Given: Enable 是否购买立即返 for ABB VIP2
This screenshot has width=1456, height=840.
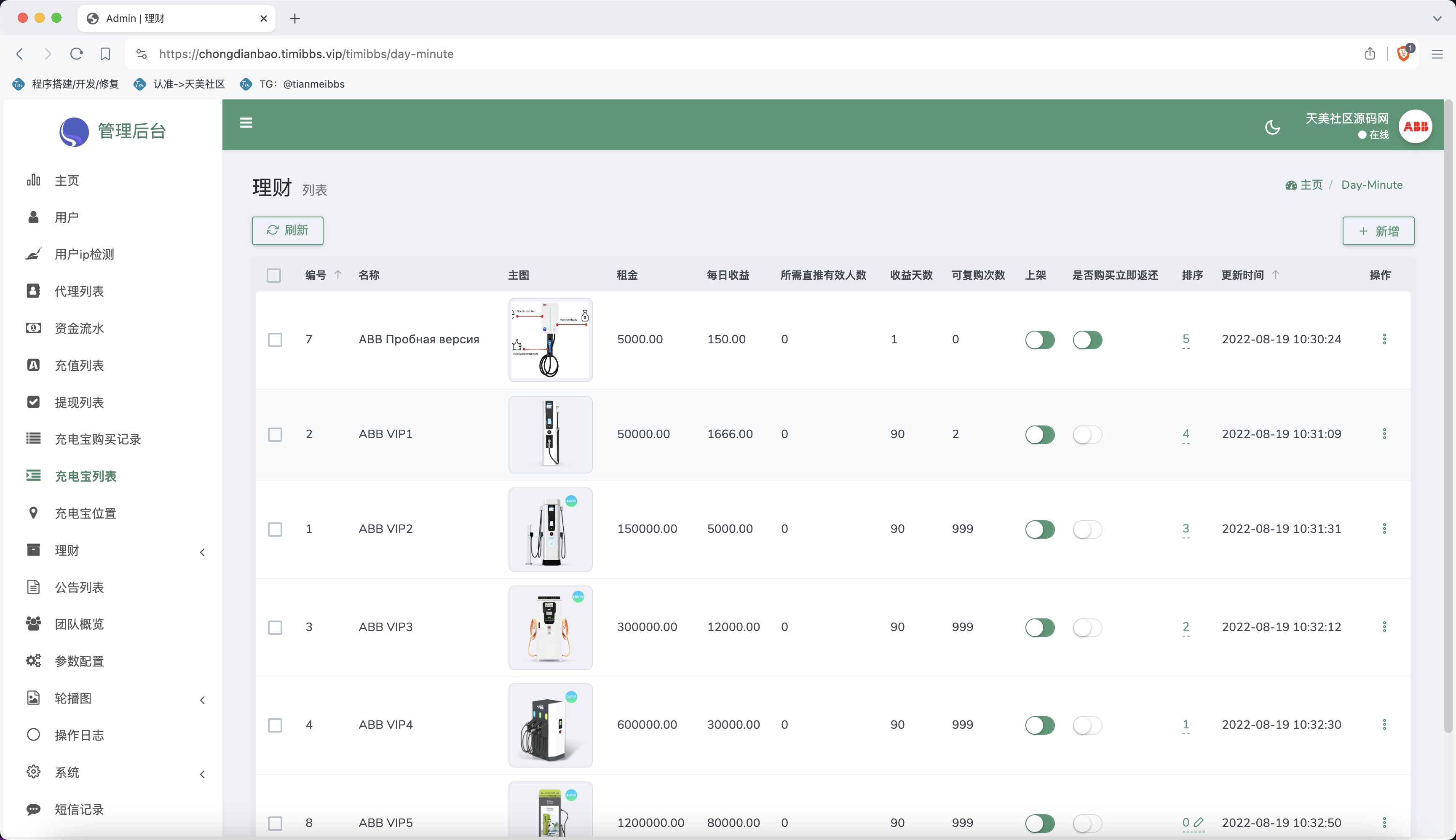Looking at the screenshot, I should [1088, 529].
